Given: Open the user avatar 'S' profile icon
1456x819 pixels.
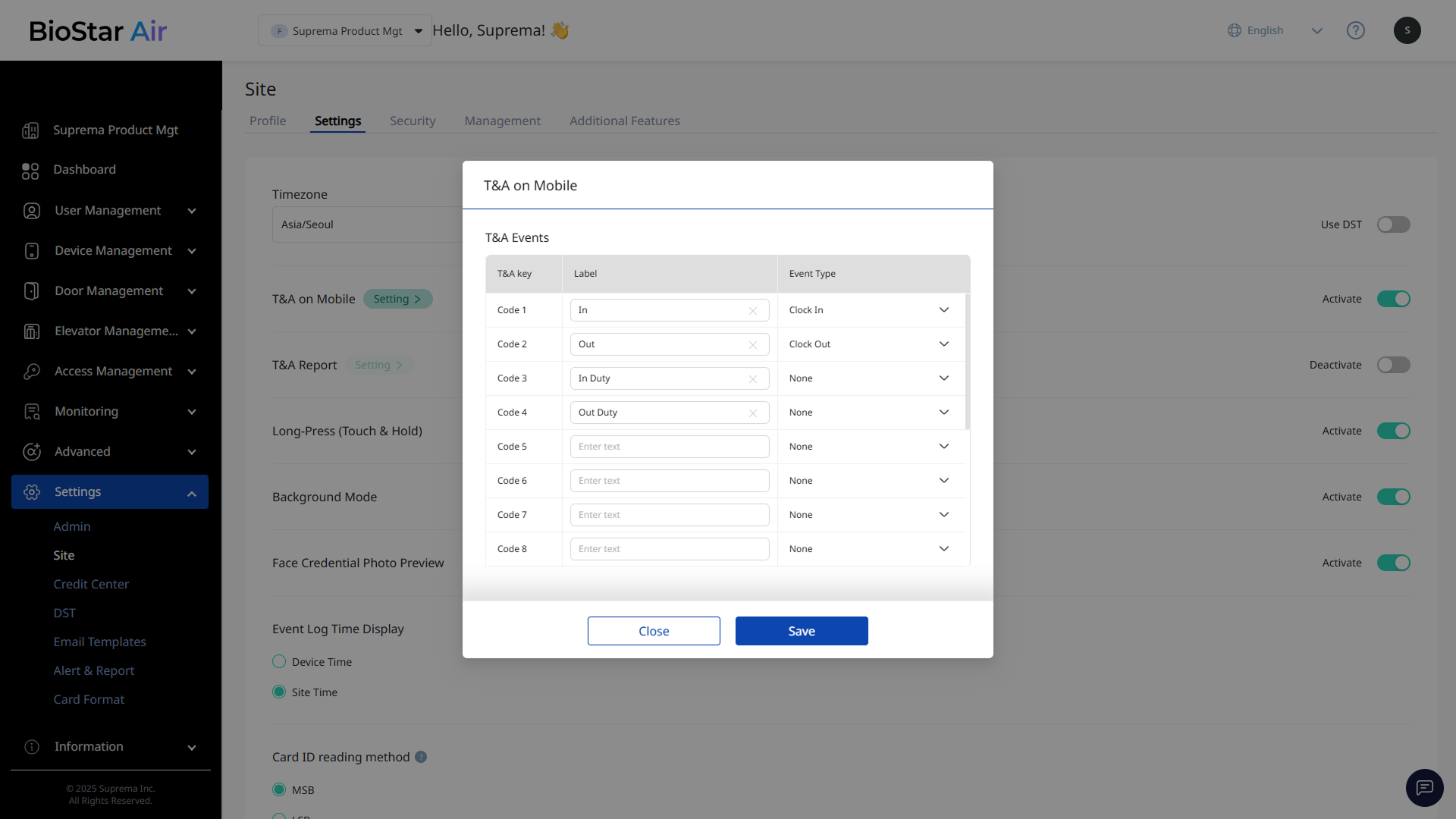Looking at the screenshot, I should (x=1407, y=30).
